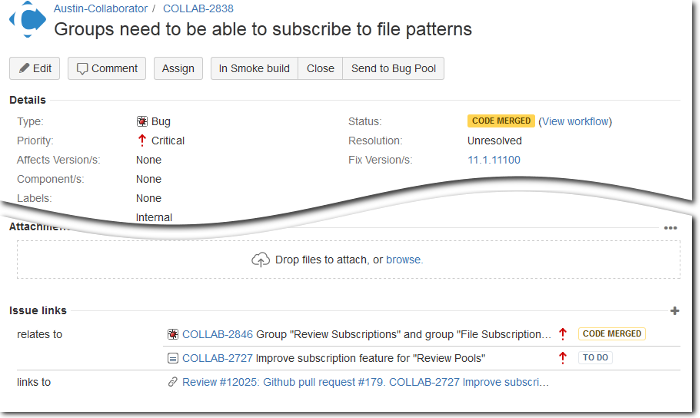
Task: Select the In Smoke build transition
Action: click(x=254, y=68)
